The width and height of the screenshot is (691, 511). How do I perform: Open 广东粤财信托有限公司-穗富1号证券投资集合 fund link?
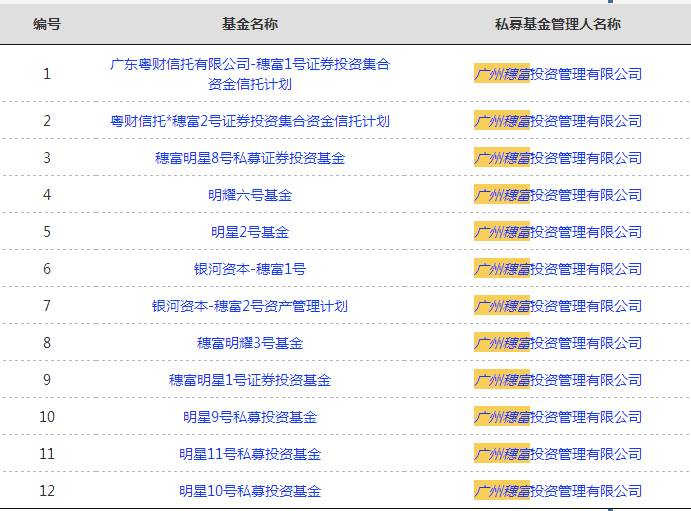(x=250, y=74)
